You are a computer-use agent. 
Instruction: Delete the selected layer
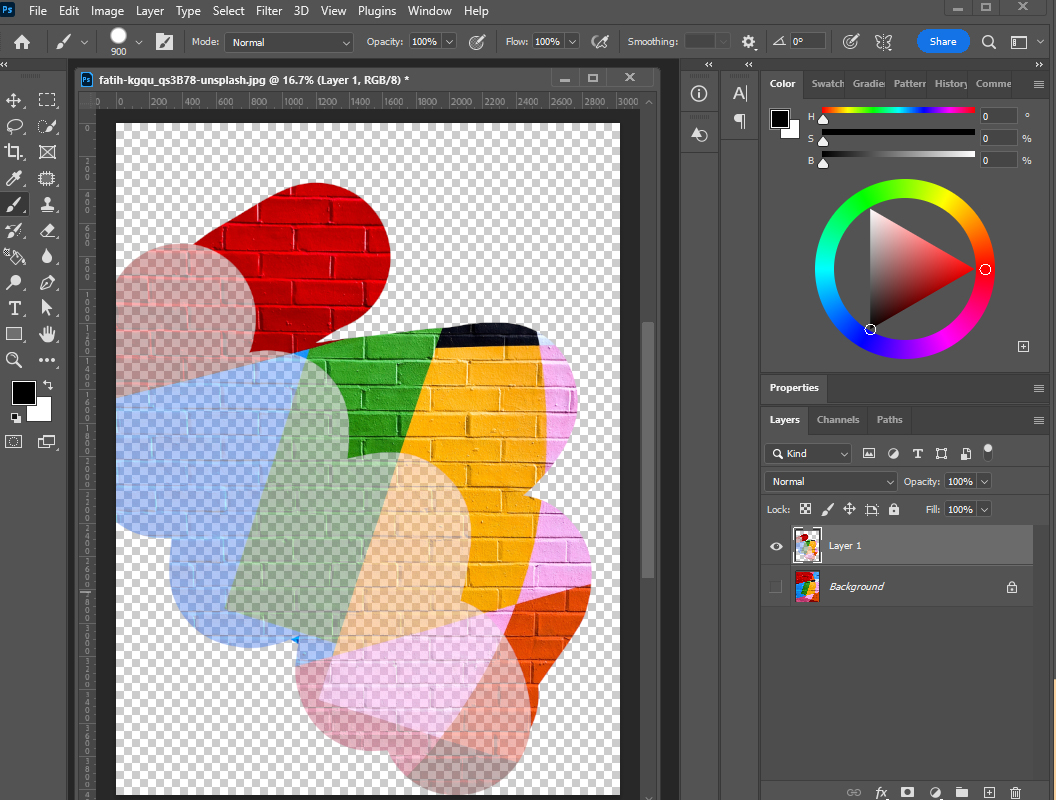coord(1016,793)
